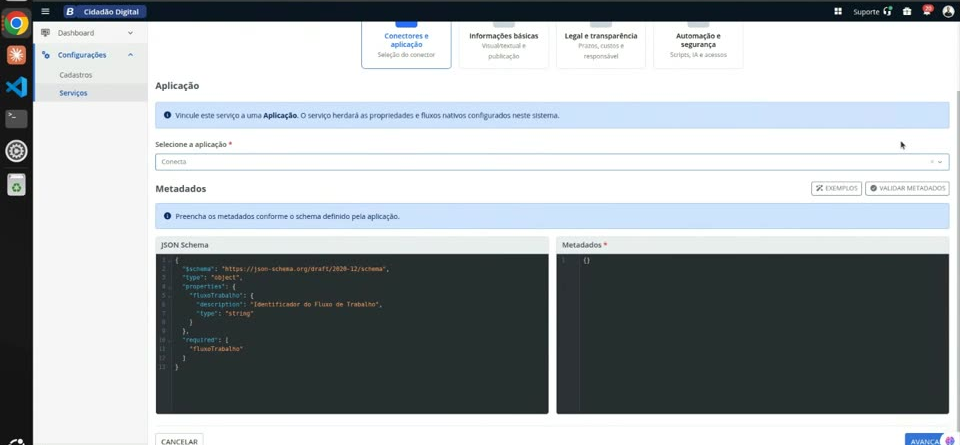Click the JSON Schema panel header
The height and width of the screenshot is (445, 960).
pyautogui.click(x=352, y=245)
